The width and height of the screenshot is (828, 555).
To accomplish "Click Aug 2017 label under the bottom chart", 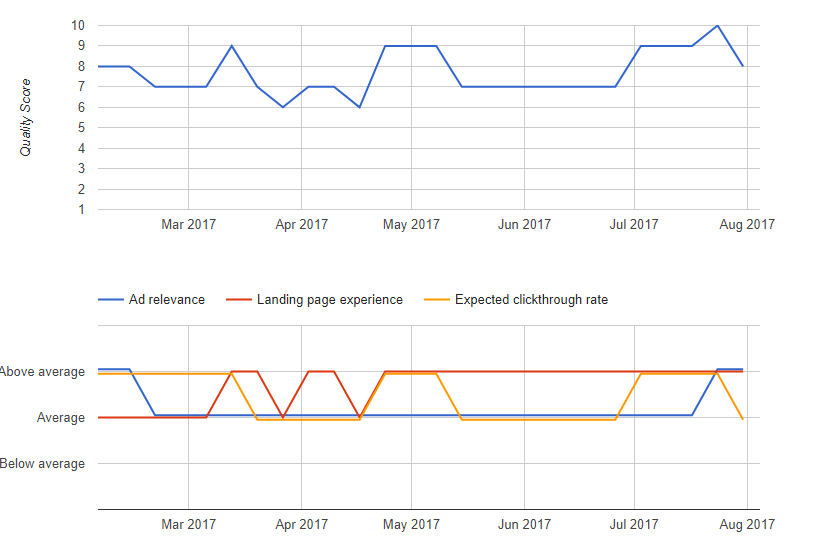I will 747,524.
